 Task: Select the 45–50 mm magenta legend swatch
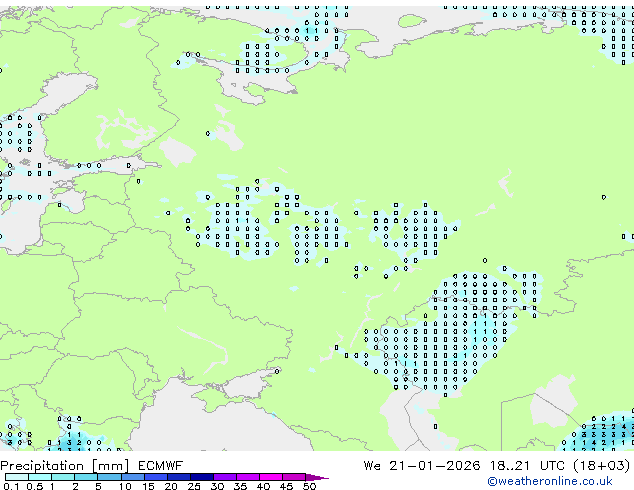click(294, 477)
